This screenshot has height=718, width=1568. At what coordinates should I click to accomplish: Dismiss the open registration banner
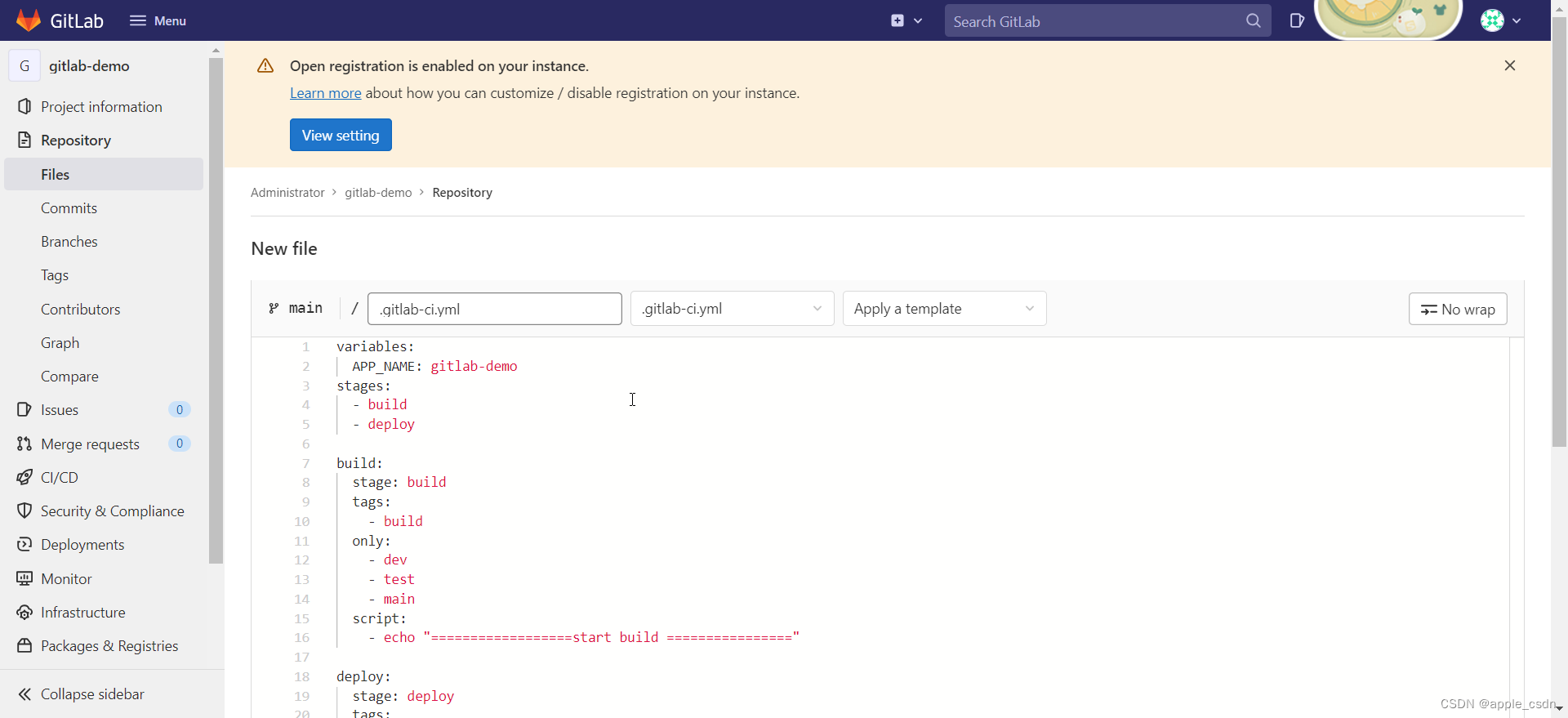pyautogui.click(x=1510, y=65)
